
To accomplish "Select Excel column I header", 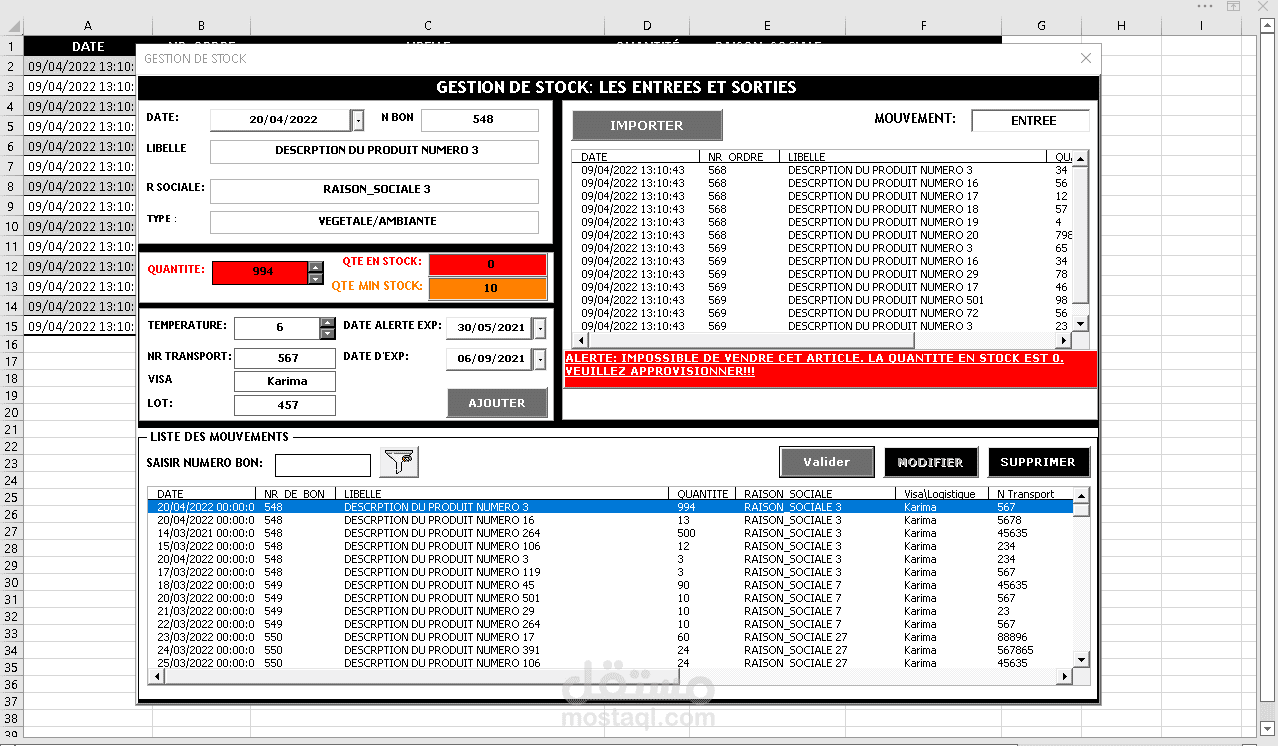I will point(1201,26).
